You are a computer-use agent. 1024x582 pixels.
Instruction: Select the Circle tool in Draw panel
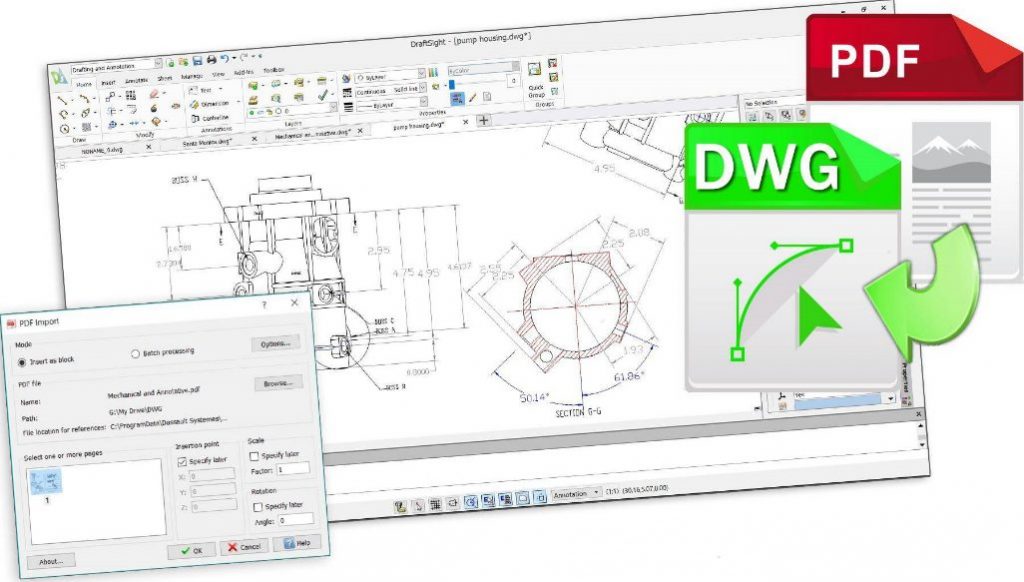point(64,129)
